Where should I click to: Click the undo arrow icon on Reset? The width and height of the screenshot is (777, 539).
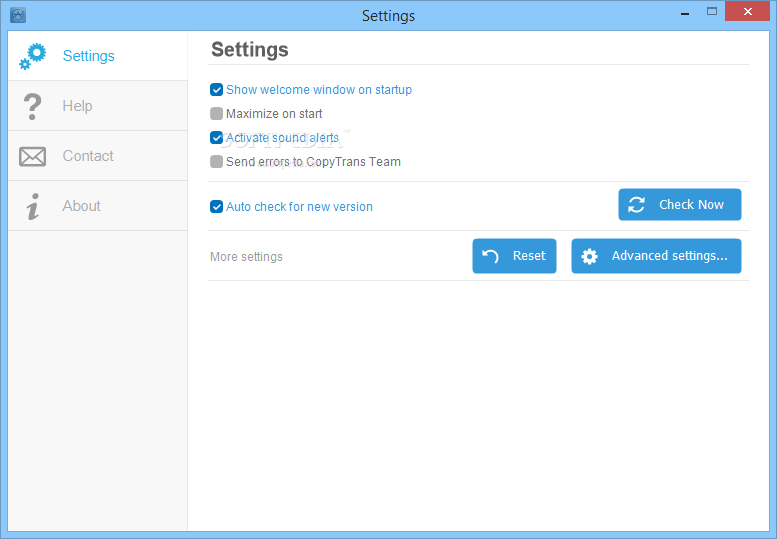(490, 256)
